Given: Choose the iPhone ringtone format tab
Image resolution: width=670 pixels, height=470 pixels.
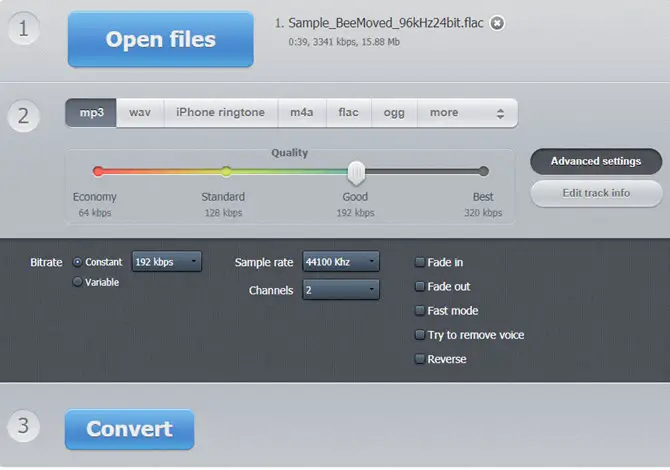Looking at the screenshot, I should pos(220,113).
